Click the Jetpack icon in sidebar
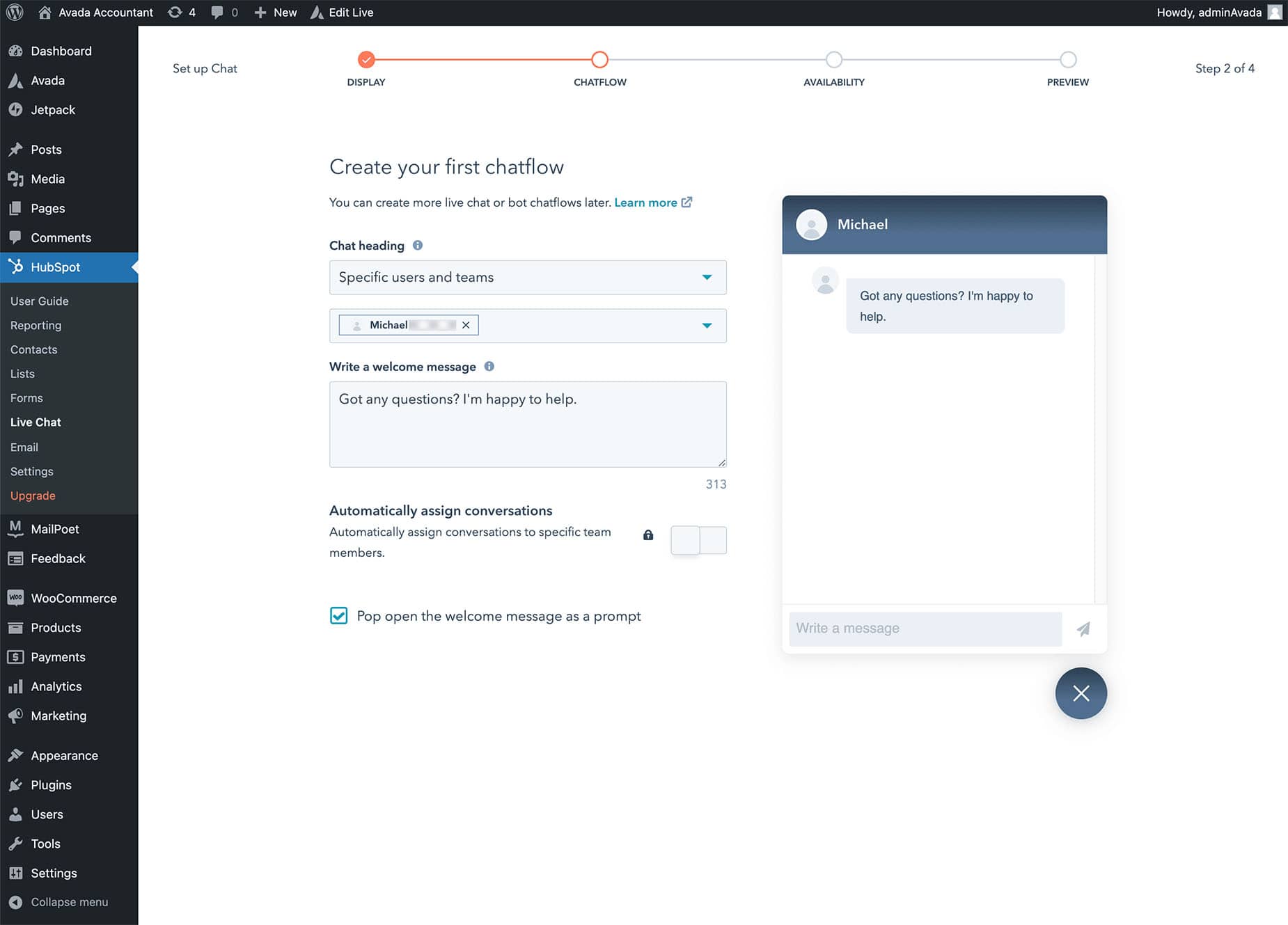Screen dimensions: 1288x925 15,110
